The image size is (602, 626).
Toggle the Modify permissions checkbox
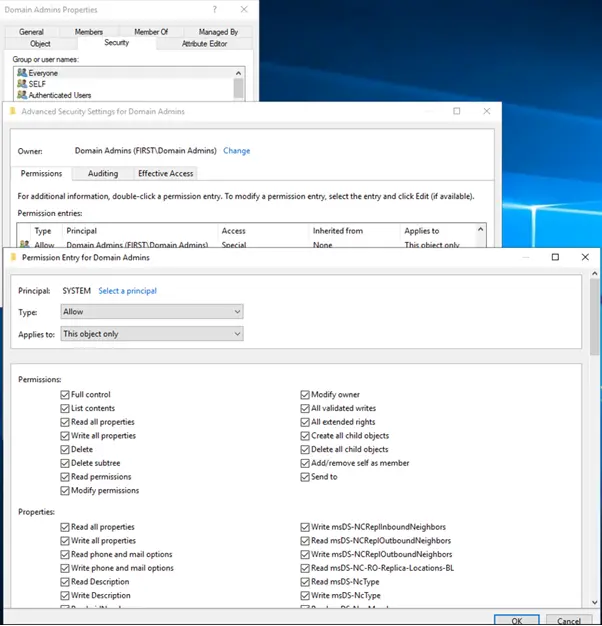click(x=65, y=490)
